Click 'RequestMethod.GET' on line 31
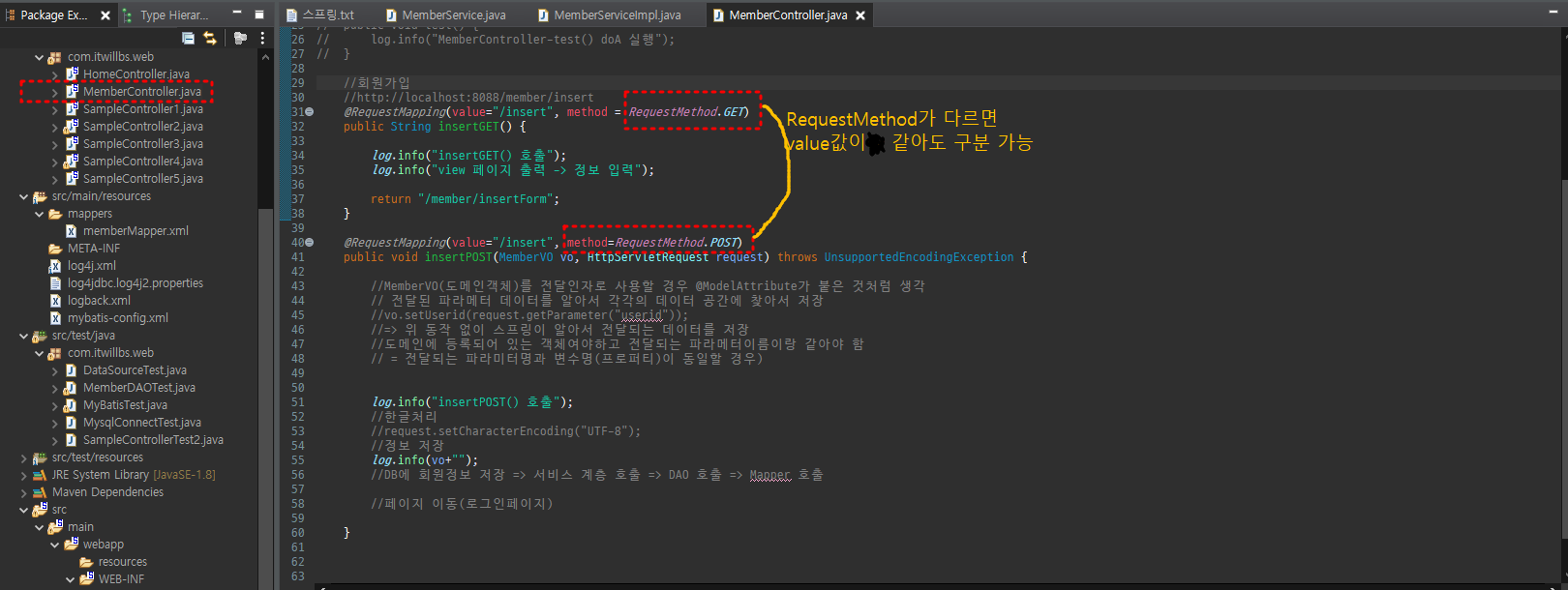Viewport: 1568px width, 590px height. point(685,112)
